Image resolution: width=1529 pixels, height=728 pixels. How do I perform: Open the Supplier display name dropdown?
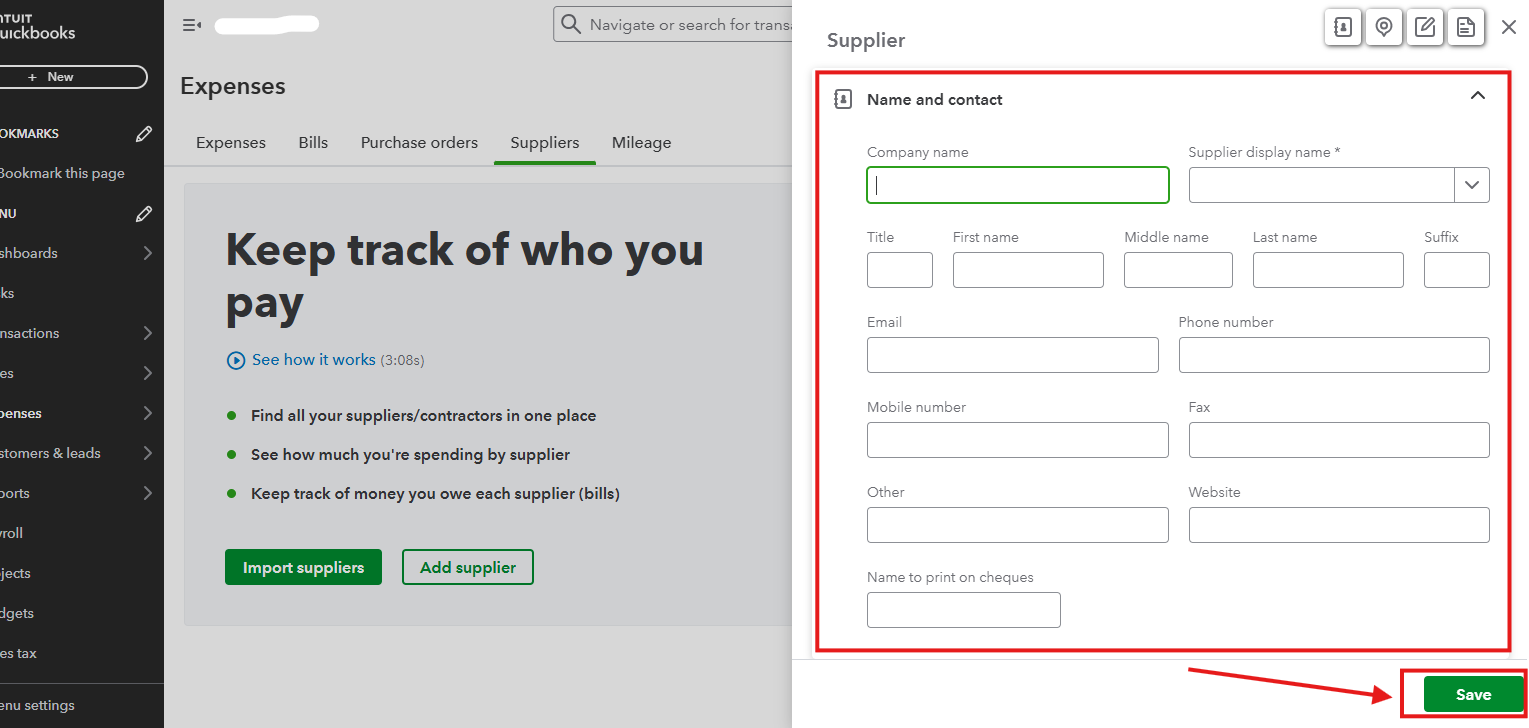(1472, 185)
